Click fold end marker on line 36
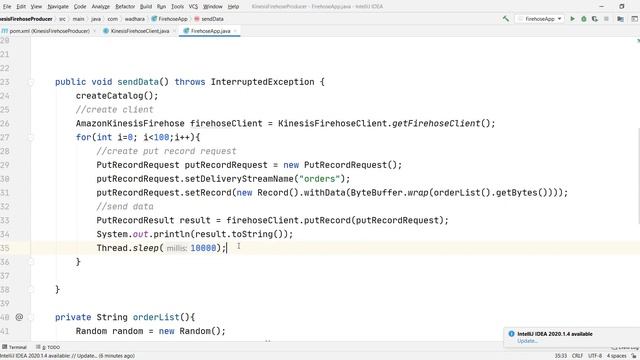Screen dimensions: 640x360 tap(31, 262)
